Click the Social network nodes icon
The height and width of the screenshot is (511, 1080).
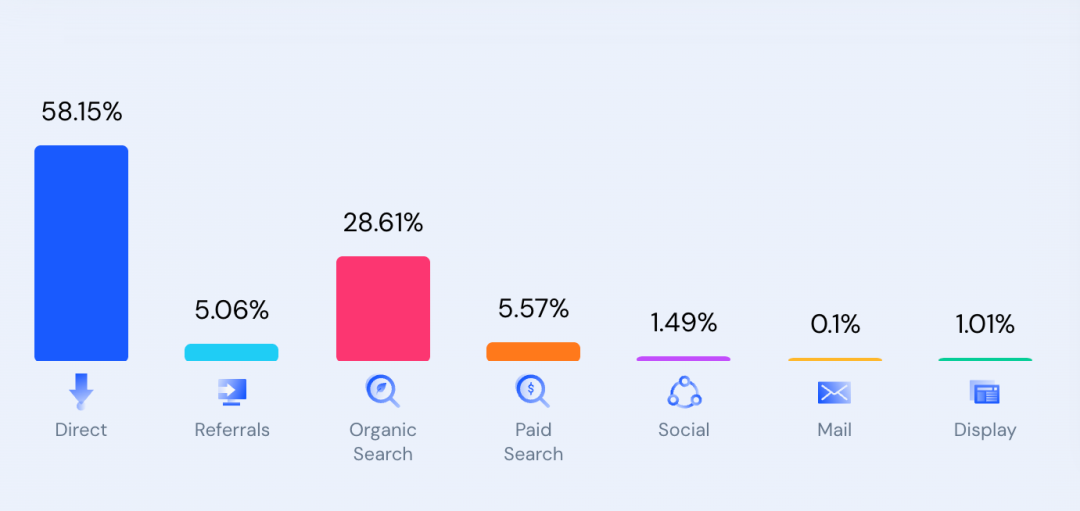[684, 391]
